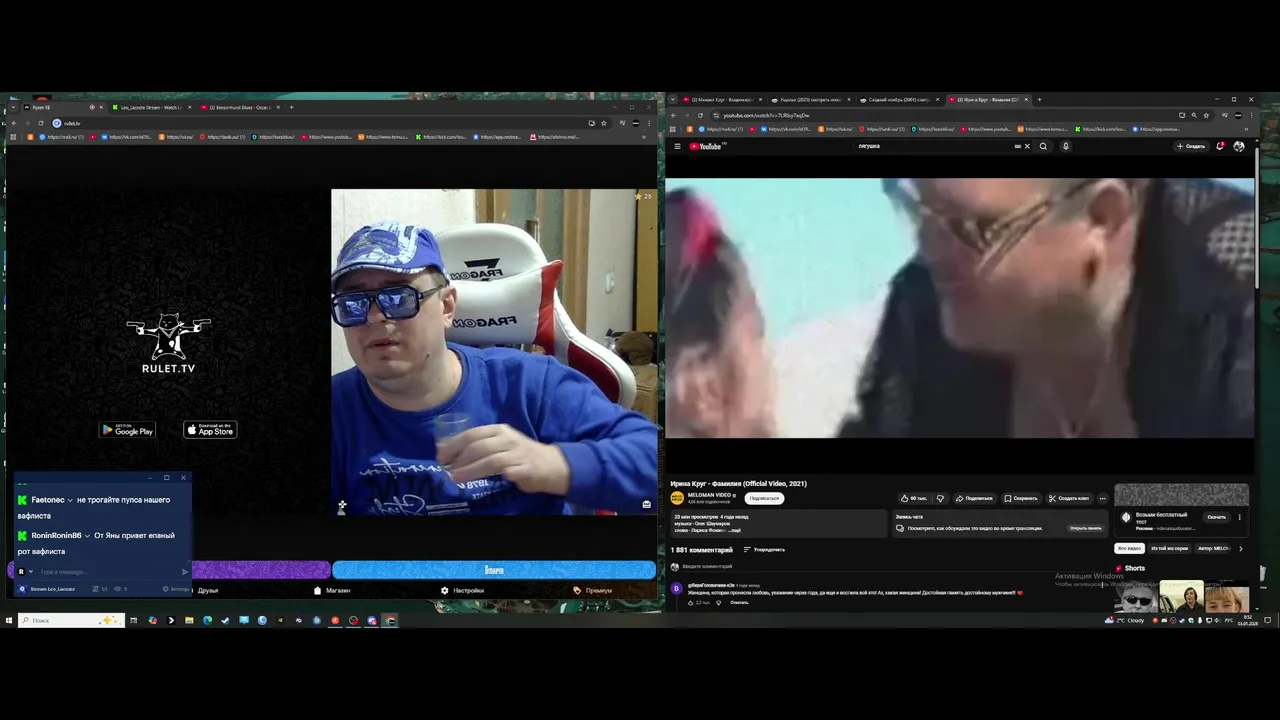Click Скачать in ad card
This screenshot has height=720, width=1280.
[1216, 517]
